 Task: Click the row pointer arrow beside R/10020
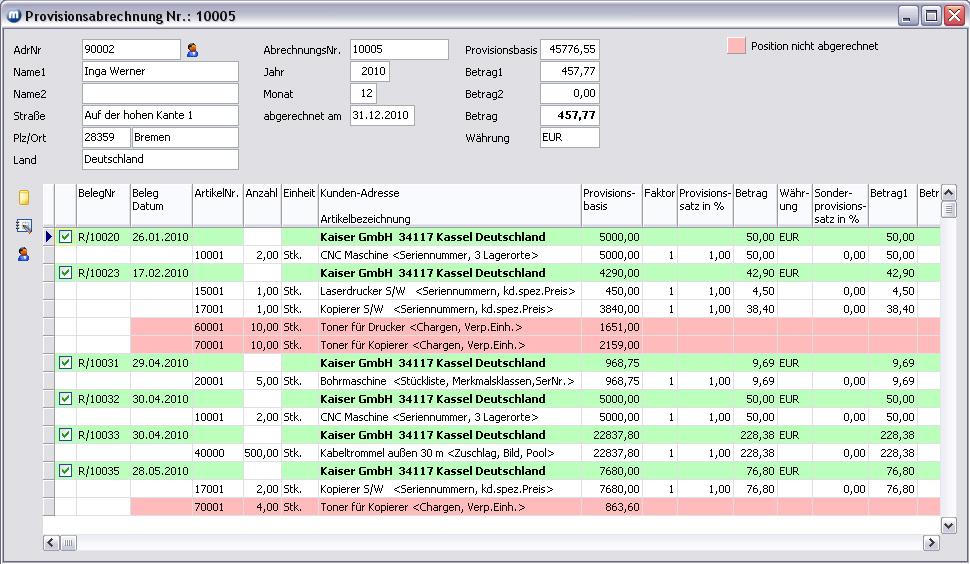(48, 237)
